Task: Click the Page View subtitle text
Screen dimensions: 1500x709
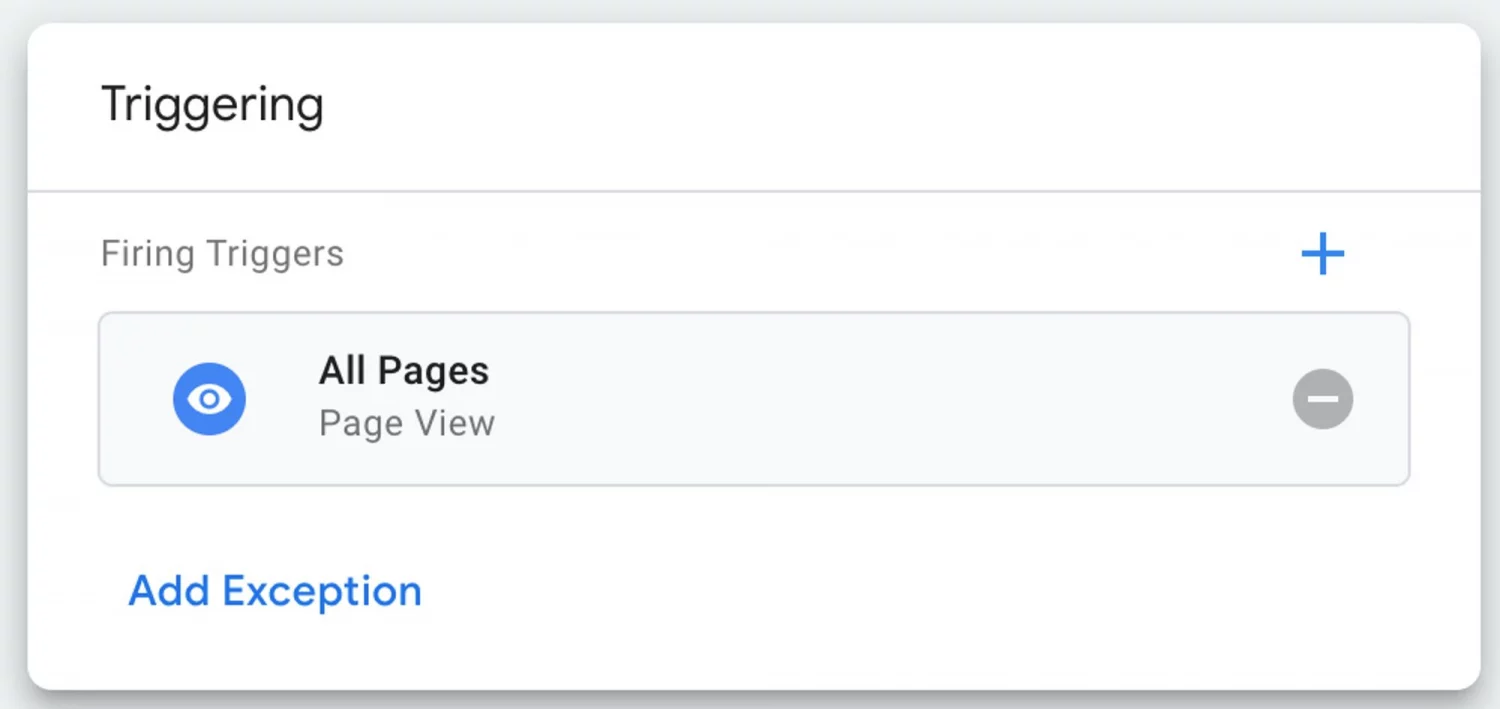Action: tap(406, 422)
